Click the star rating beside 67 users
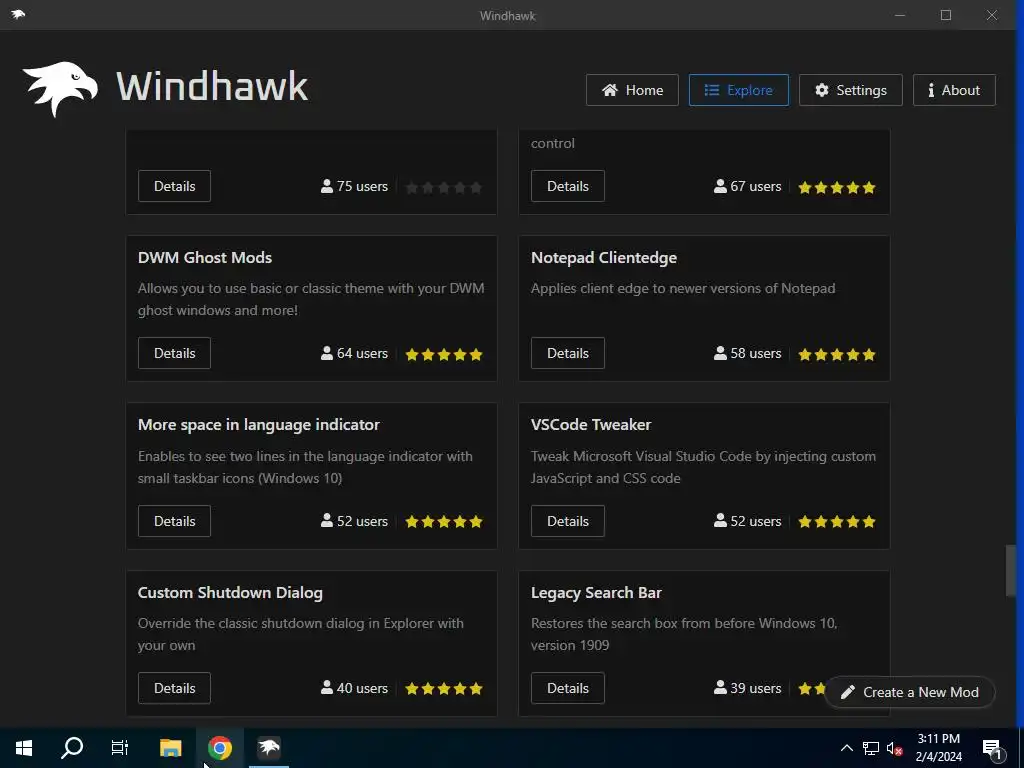Image resolution: width=1024 pixels, height=768 pixels. (x=837, y=187)
